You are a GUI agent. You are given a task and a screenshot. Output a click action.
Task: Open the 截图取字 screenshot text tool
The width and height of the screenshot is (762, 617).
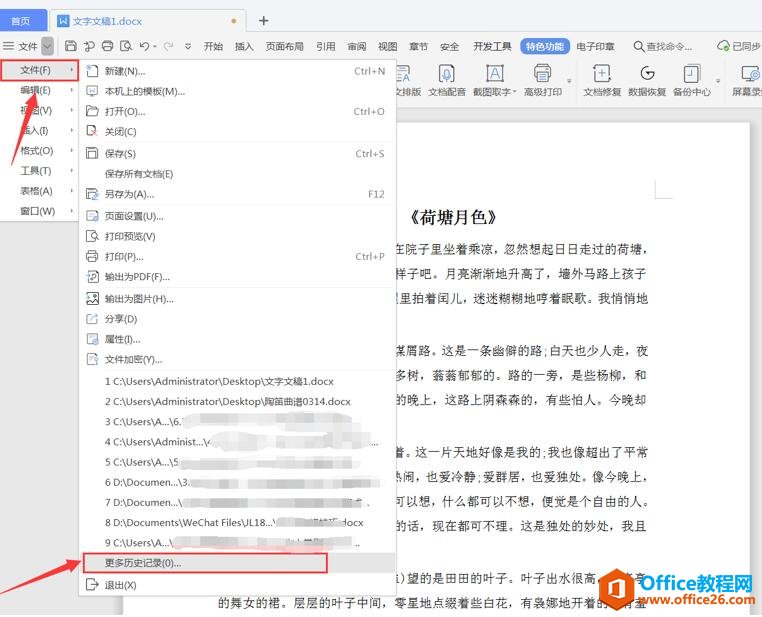(x=494, y=80)
